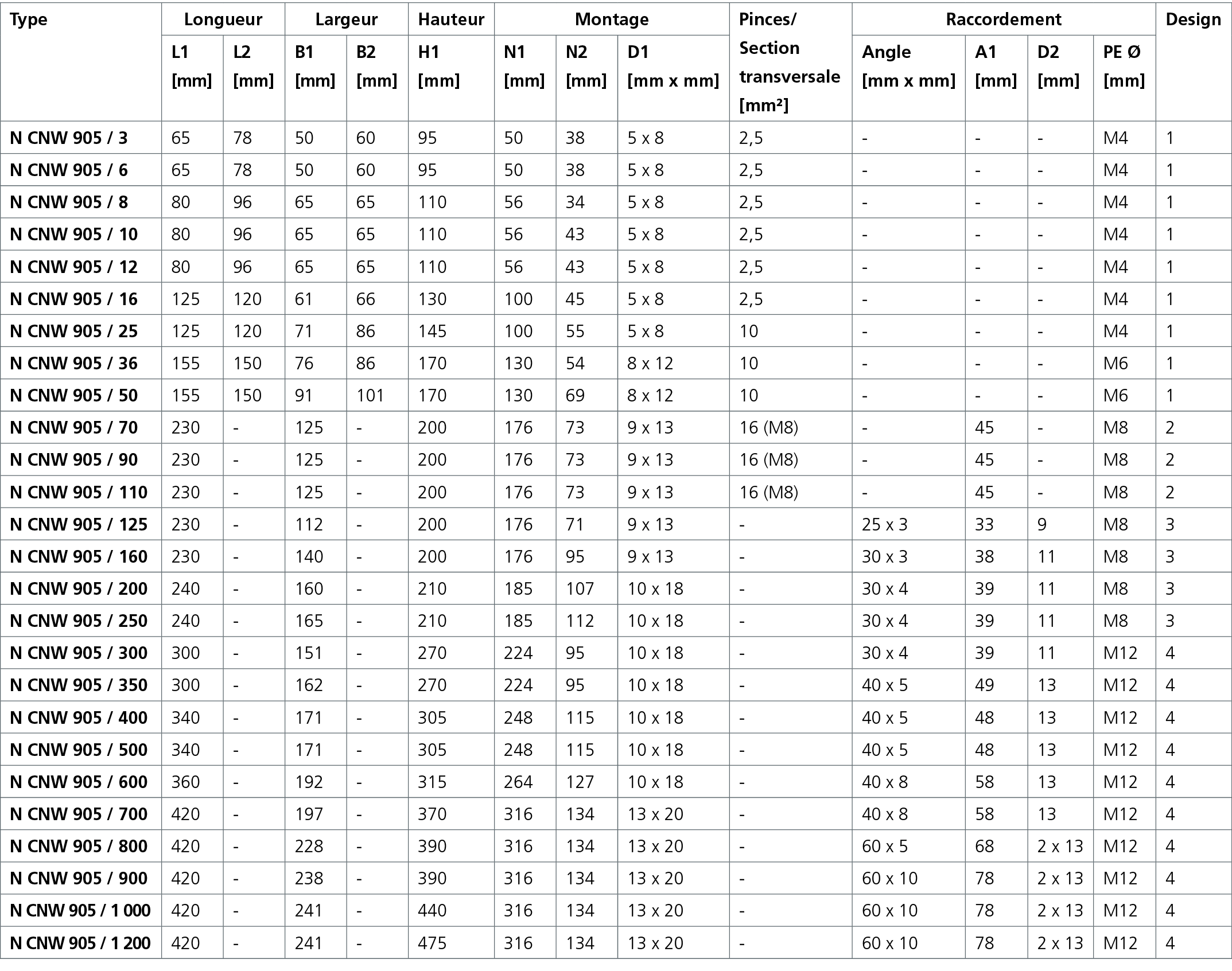Screen dimensions: 1232x971
Task: Click the 'N CNW 905 / 700' row label
Action: pyautogui.click(x=79, y=814)
